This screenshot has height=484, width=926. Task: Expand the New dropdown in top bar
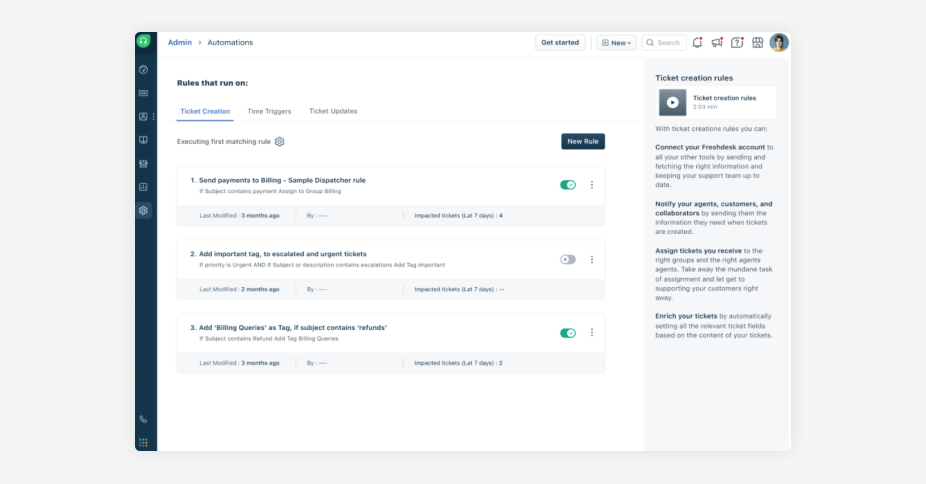pos(616,43)
